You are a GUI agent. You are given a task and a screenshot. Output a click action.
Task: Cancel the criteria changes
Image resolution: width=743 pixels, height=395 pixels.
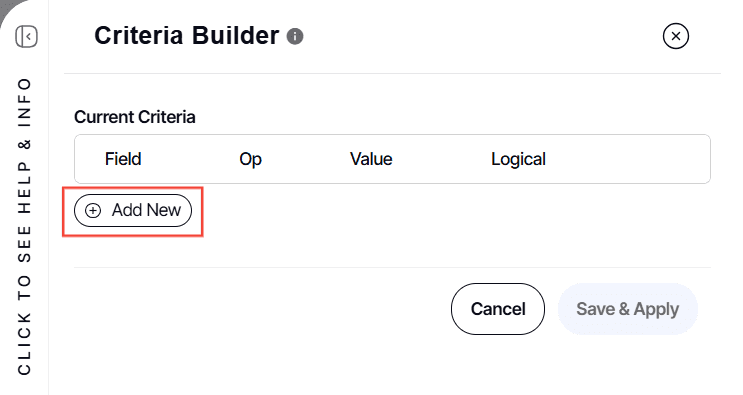tap(498, 309)
